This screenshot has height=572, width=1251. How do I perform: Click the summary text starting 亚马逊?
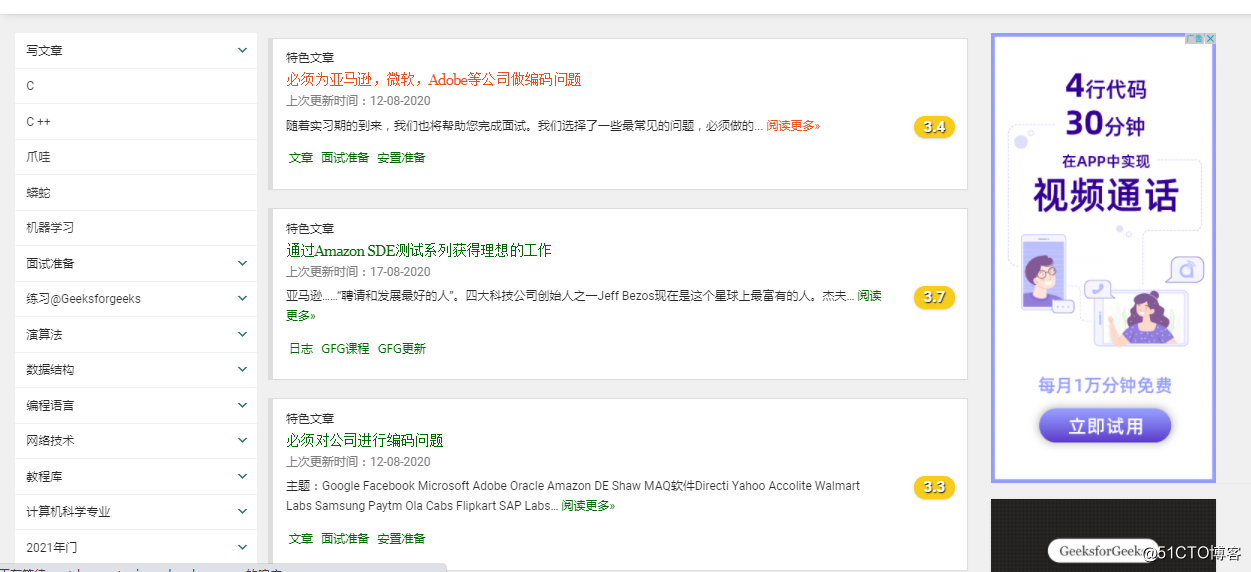[570, 296]
